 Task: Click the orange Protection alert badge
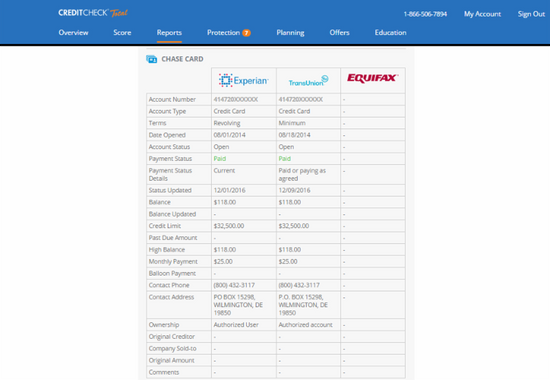[x=246, y=33]
